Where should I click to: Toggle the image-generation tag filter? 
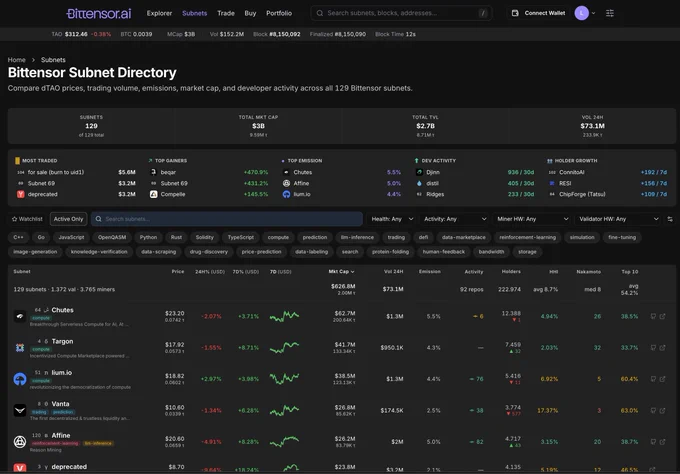[x=35, y=252]
